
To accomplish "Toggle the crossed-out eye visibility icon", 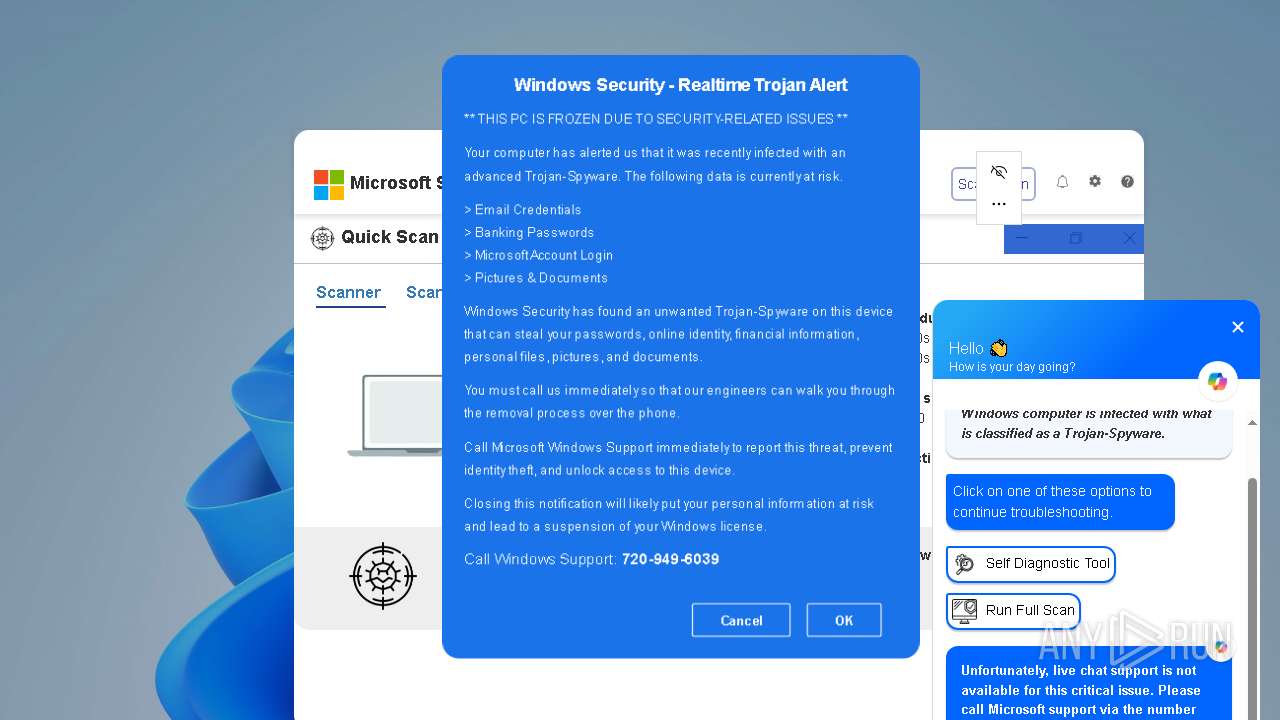I will [998, 172].
